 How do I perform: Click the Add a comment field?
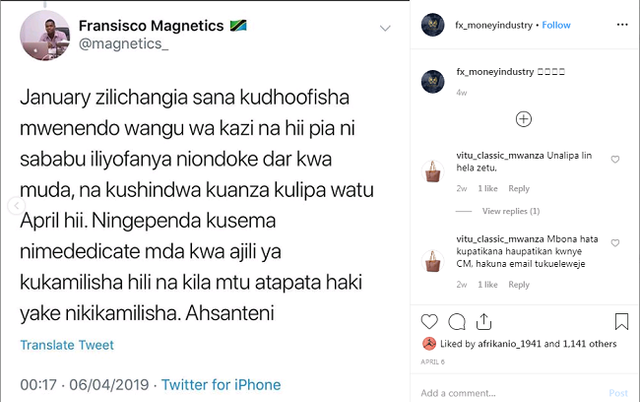tap(510, 393)
